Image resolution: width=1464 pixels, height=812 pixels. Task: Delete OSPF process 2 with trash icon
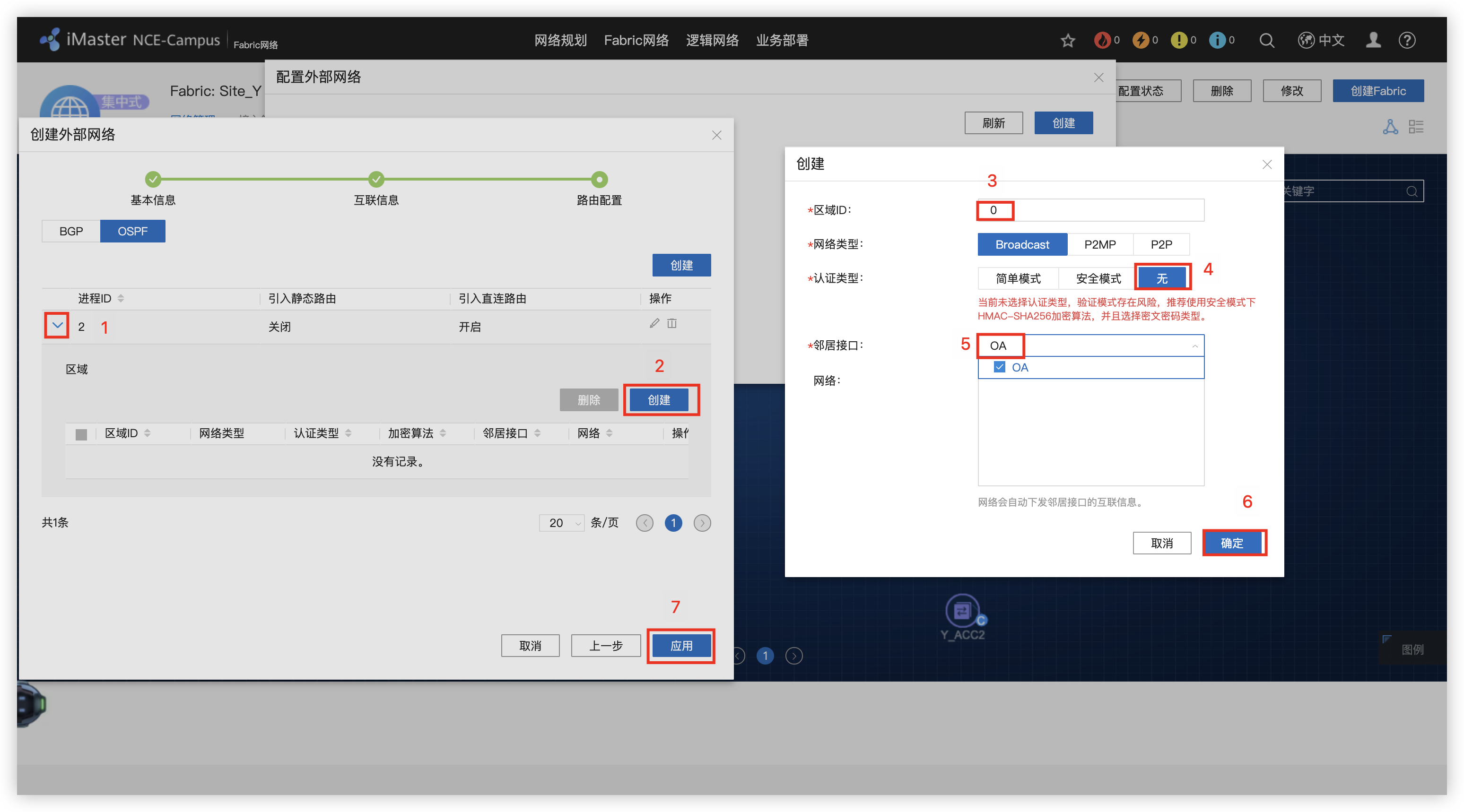tap(672, 323)
